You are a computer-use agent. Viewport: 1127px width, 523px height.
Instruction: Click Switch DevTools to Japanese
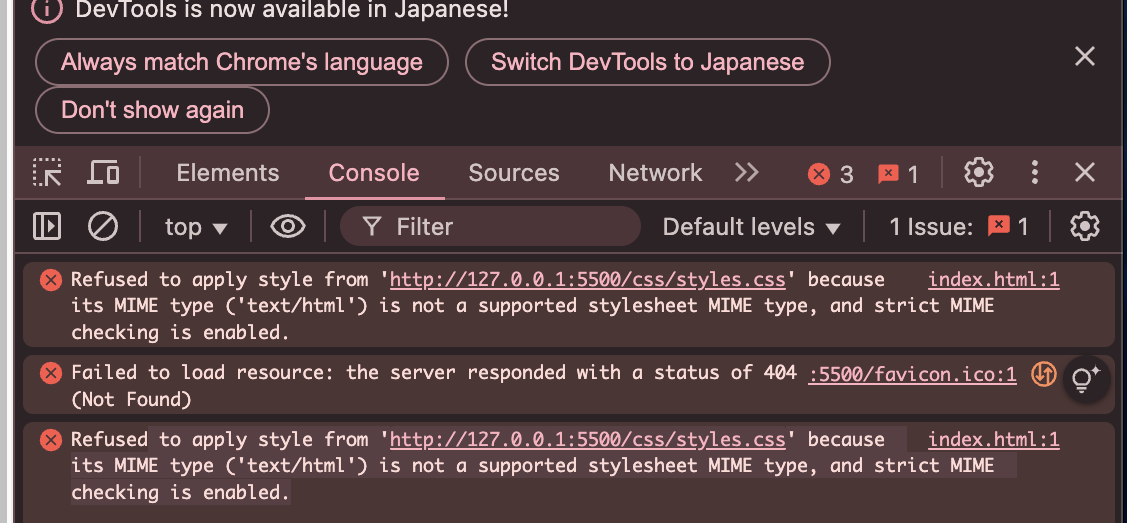[648, 62]
